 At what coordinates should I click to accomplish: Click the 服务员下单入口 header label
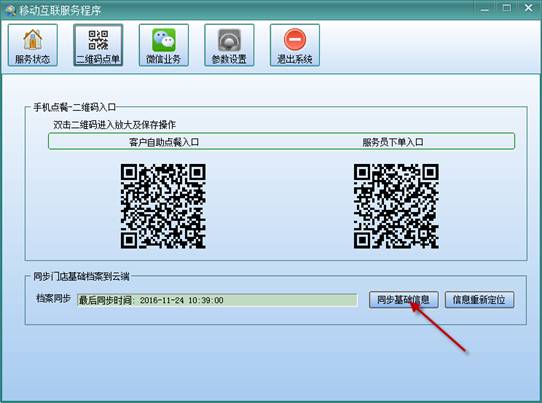pos(393,142)
